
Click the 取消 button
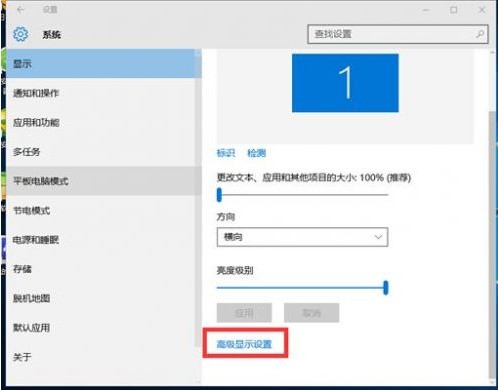(311, 313)
